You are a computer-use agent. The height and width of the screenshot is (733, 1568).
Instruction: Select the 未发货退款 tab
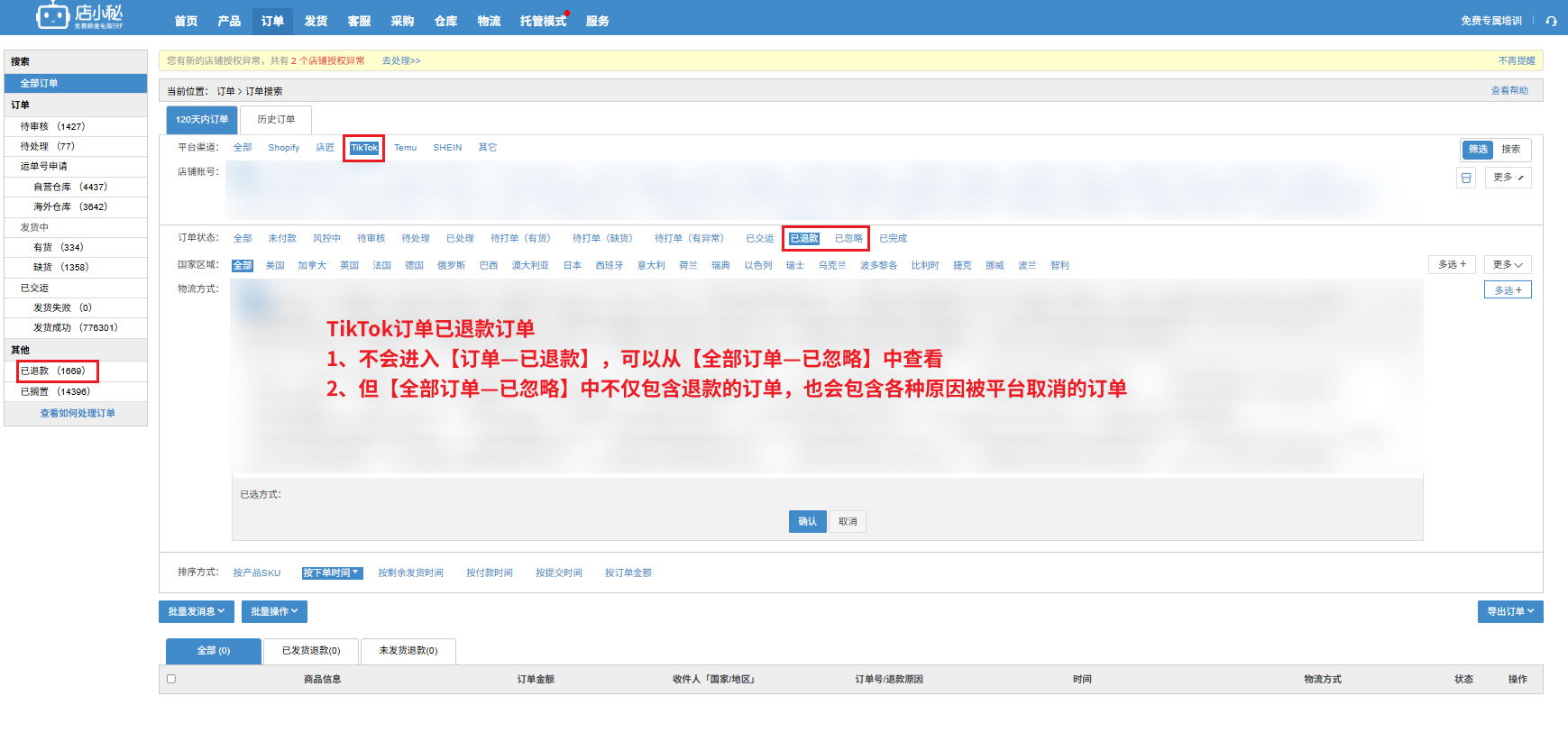point(408,651)
